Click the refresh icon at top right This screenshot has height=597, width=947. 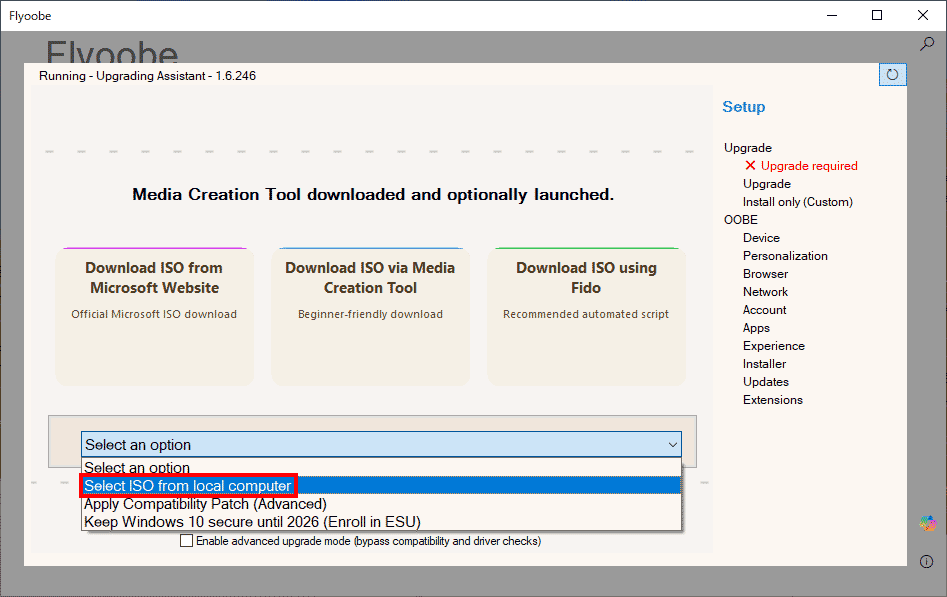(892, 75)
